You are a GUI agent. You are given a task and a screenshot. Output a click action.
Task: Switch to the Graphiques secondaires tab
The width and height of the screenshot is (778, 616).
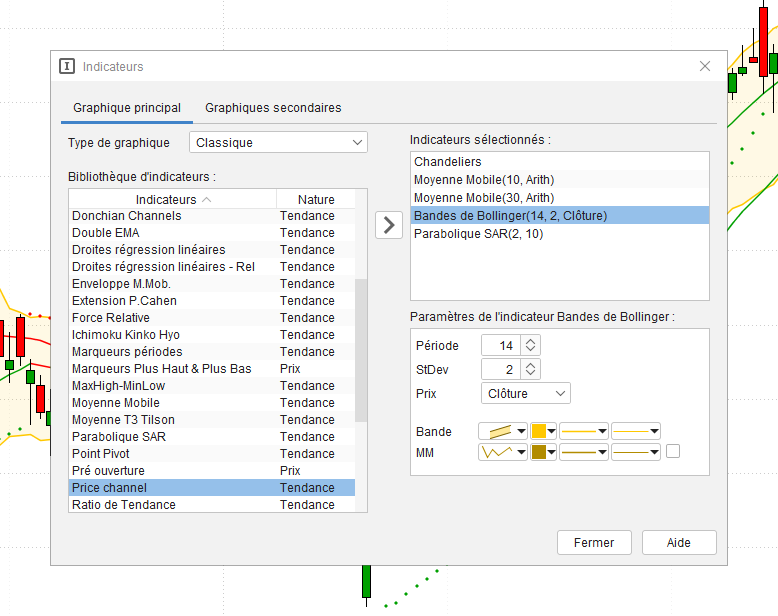coord(273,108)
